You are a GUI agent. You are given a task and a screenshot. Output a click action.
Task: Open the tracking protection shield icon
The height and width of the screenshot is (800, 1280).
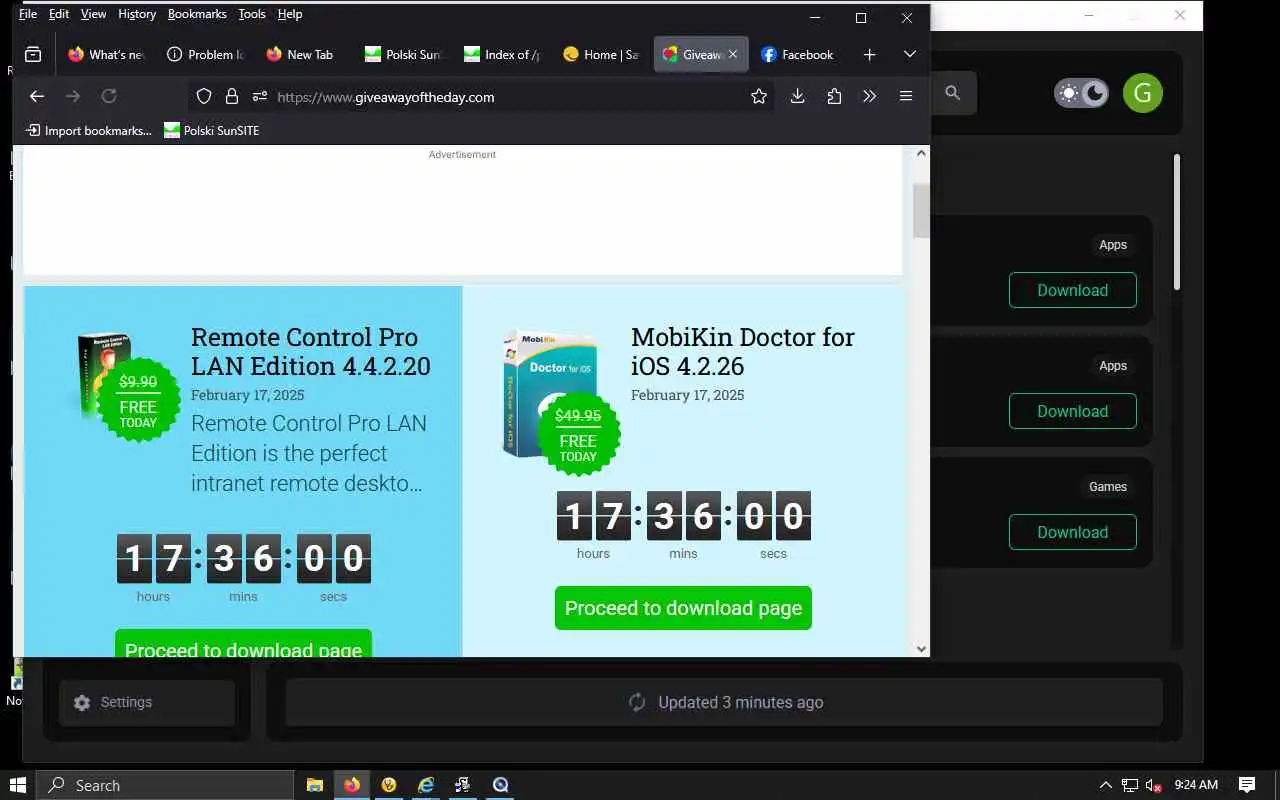coord(204,96)
